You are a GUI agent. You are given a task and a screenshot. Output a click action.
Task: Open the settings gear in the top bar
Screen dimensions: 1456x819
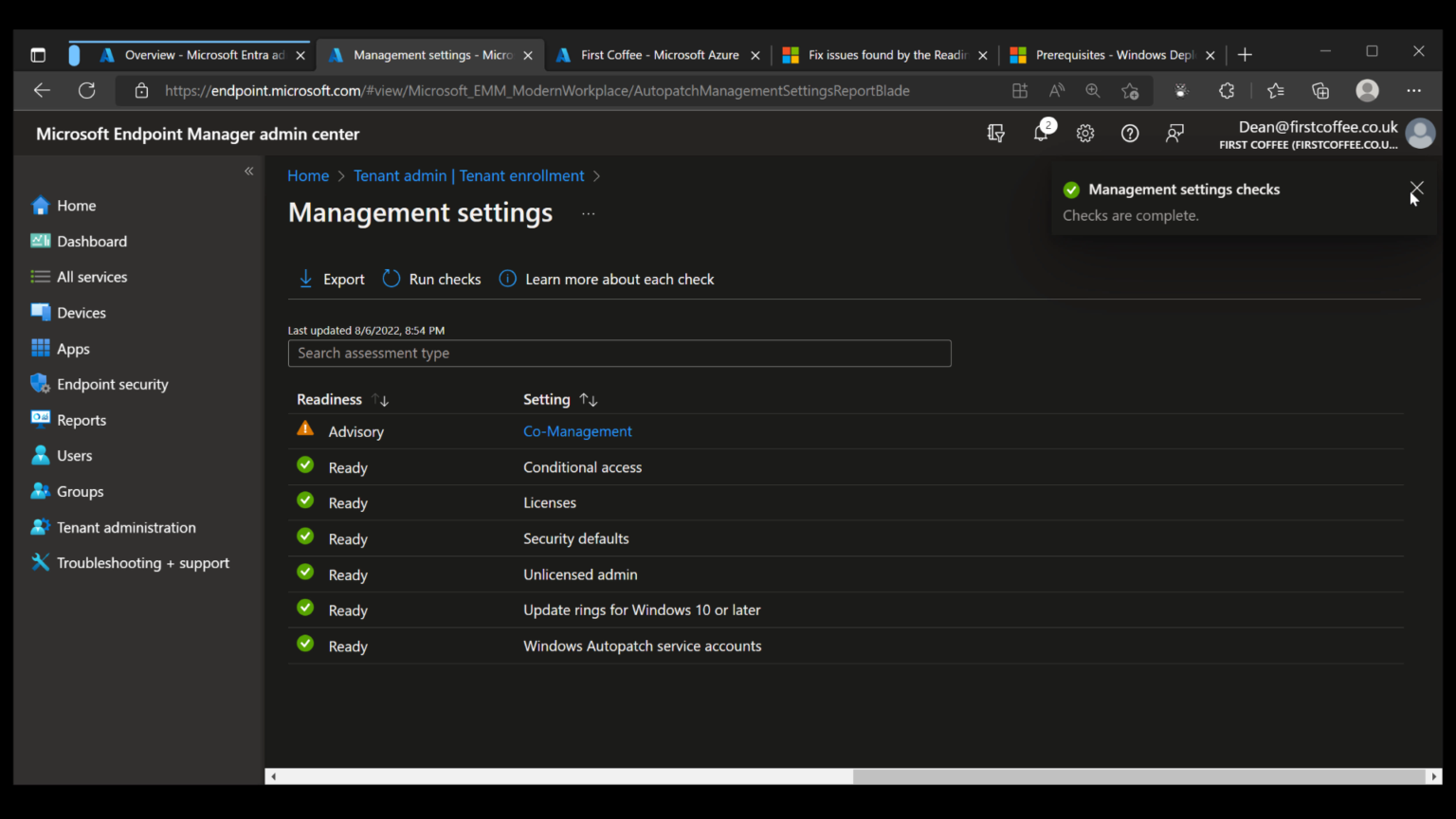pyautogui.click(x=1085, y=133)
